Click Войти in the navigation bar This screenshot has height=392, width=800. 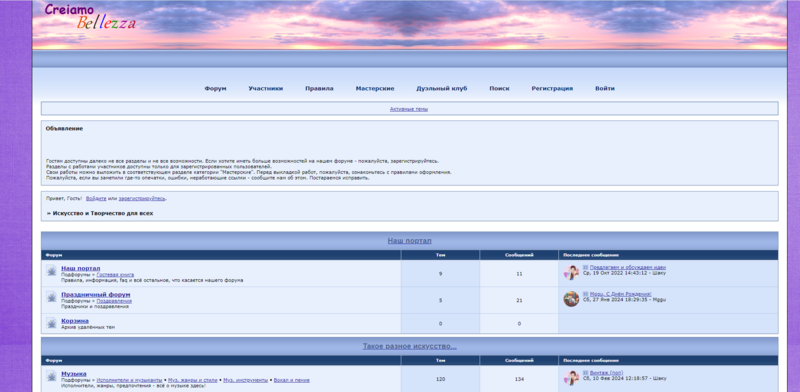point(605,88)
